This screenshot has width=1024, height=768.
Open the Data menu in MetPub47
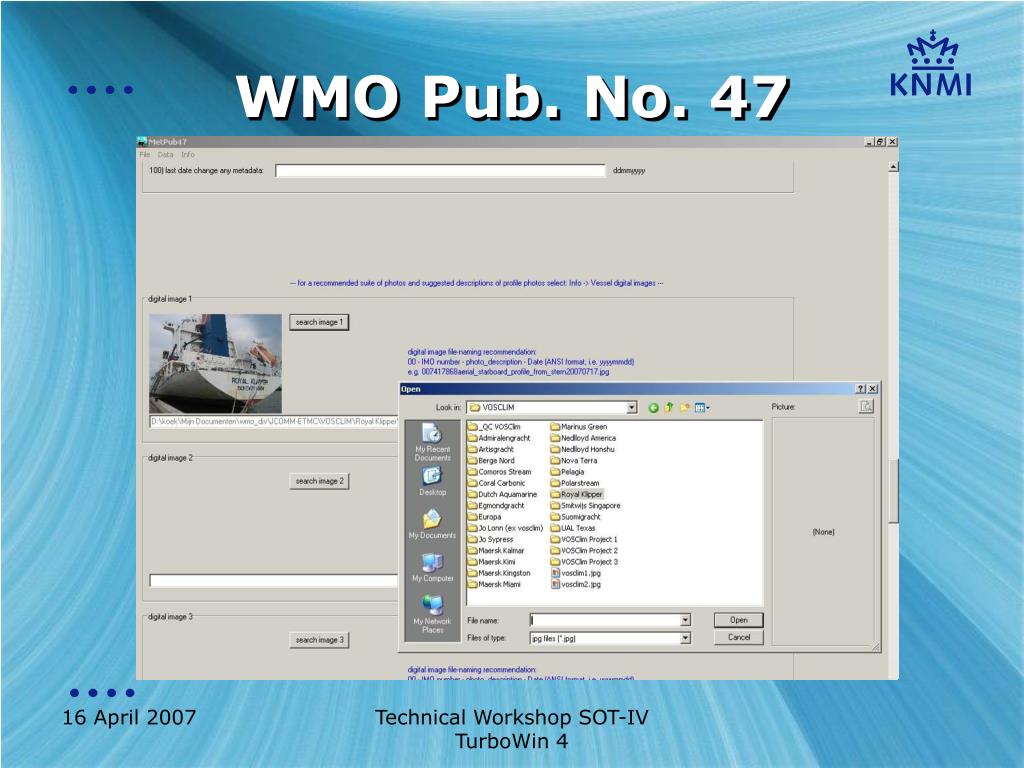tap(165, 155)
